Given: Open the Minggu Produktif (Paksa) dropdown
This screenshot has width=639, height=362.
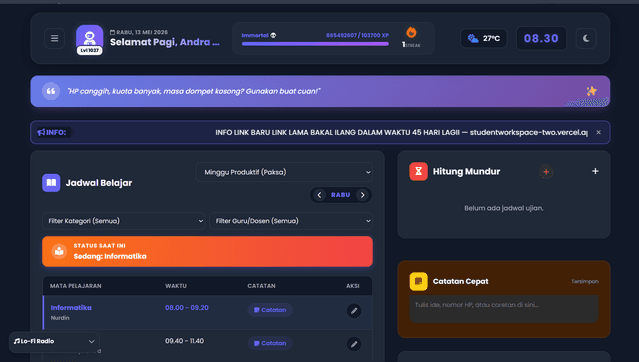Looking at the screenshot, I should 284,172.
